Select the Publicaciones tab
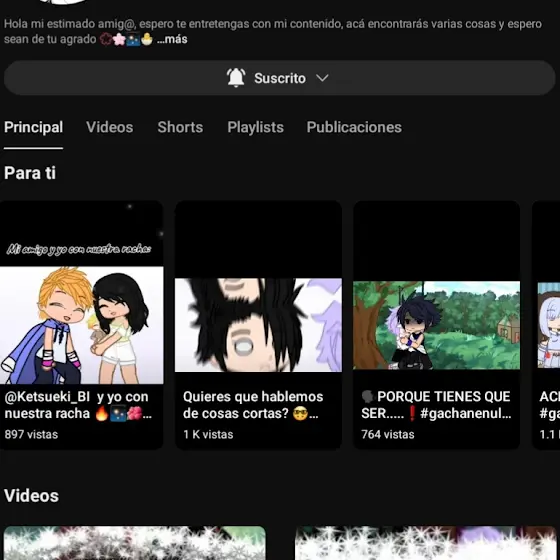Screen dimensions: 560x560 (x=354, y=127)
